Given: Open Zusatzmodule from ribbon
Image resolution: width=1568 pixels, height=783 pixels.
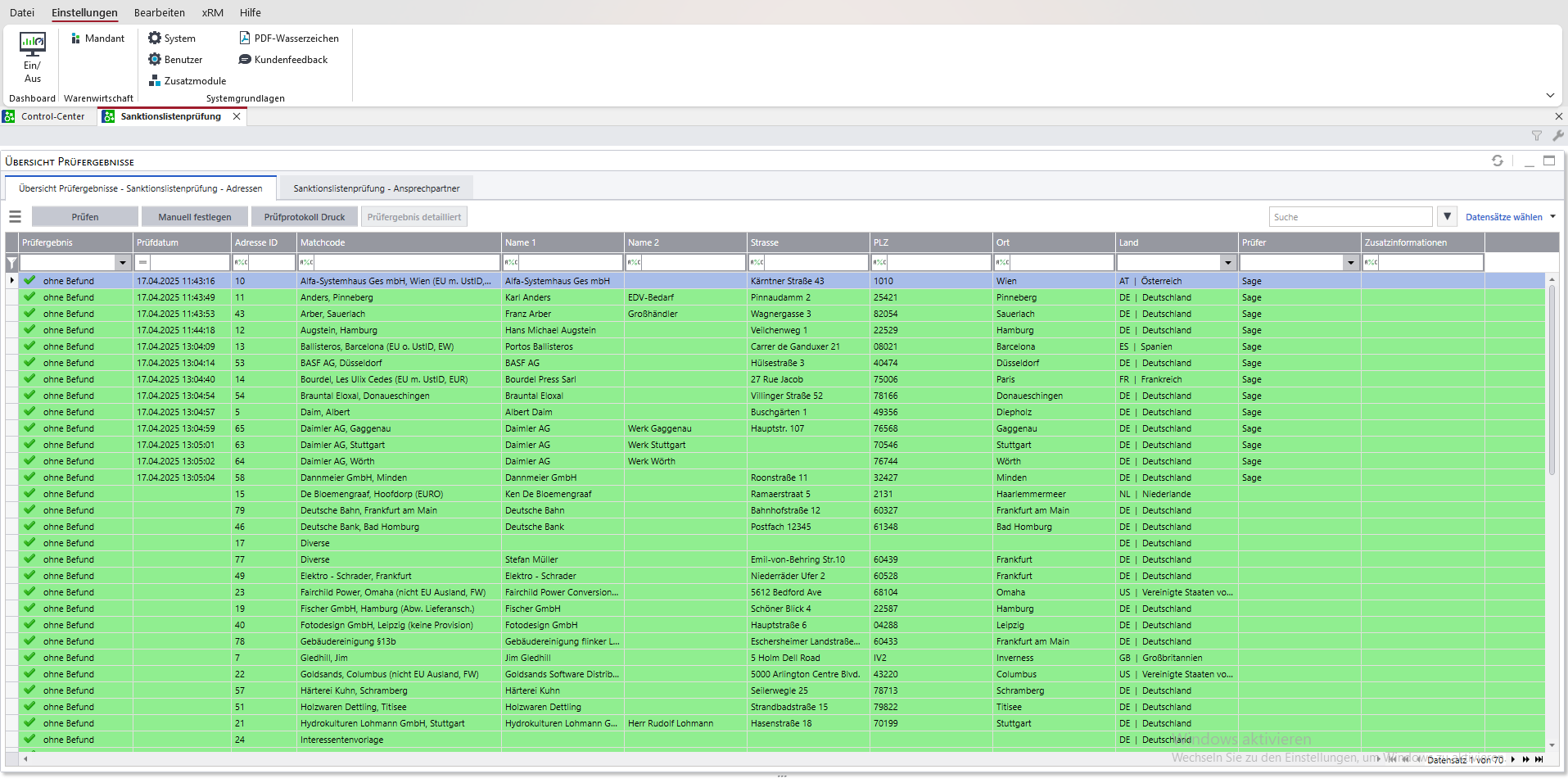Looking at the screenshot, I should point(187,81).
